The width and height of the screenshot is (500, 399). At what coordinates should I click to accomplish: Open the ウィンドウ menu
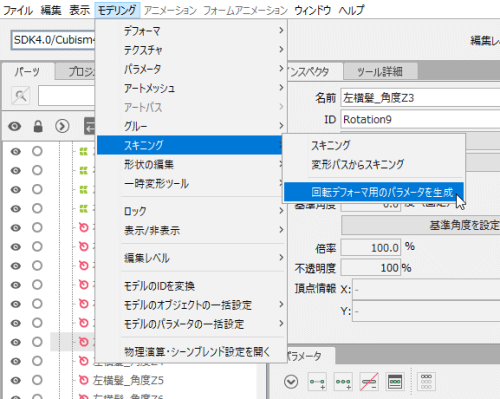312,10
